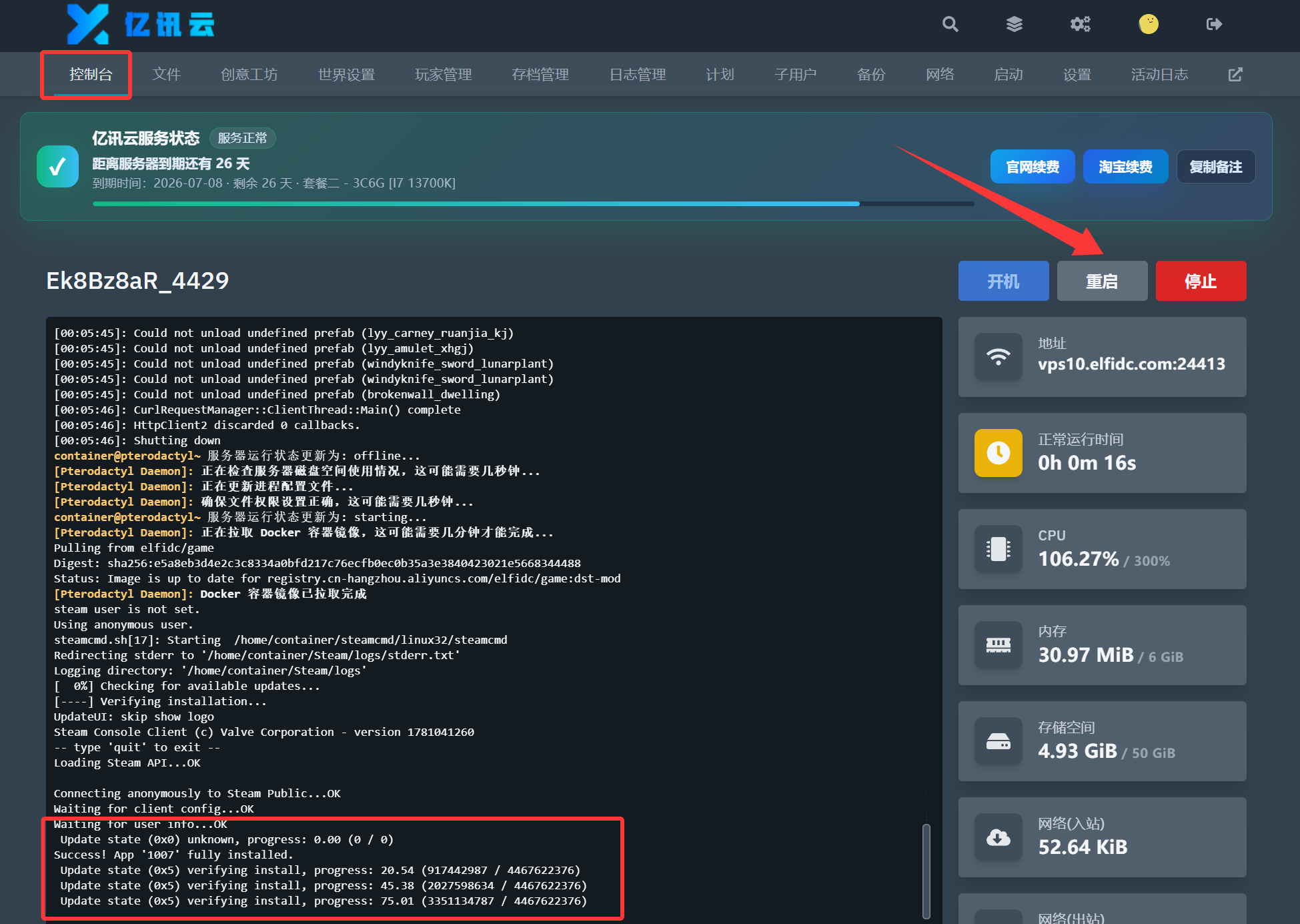The image size is (1300, 924).
Task: Click the 'Using anonymous user.' console line
Action: tap(123, 624)
